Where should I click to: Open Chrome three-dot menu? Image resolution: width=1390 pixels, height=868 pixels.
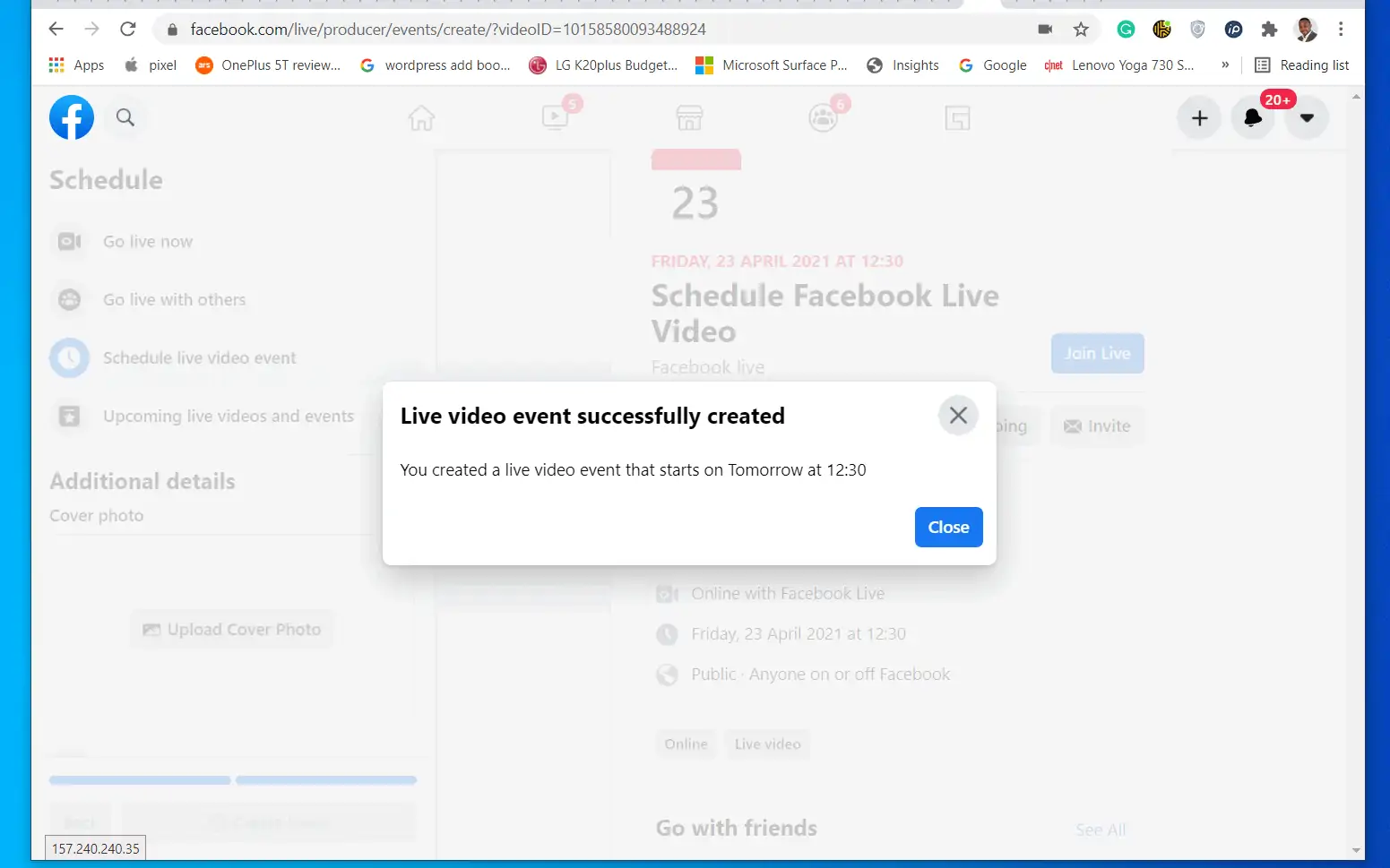click(1341, 30)
